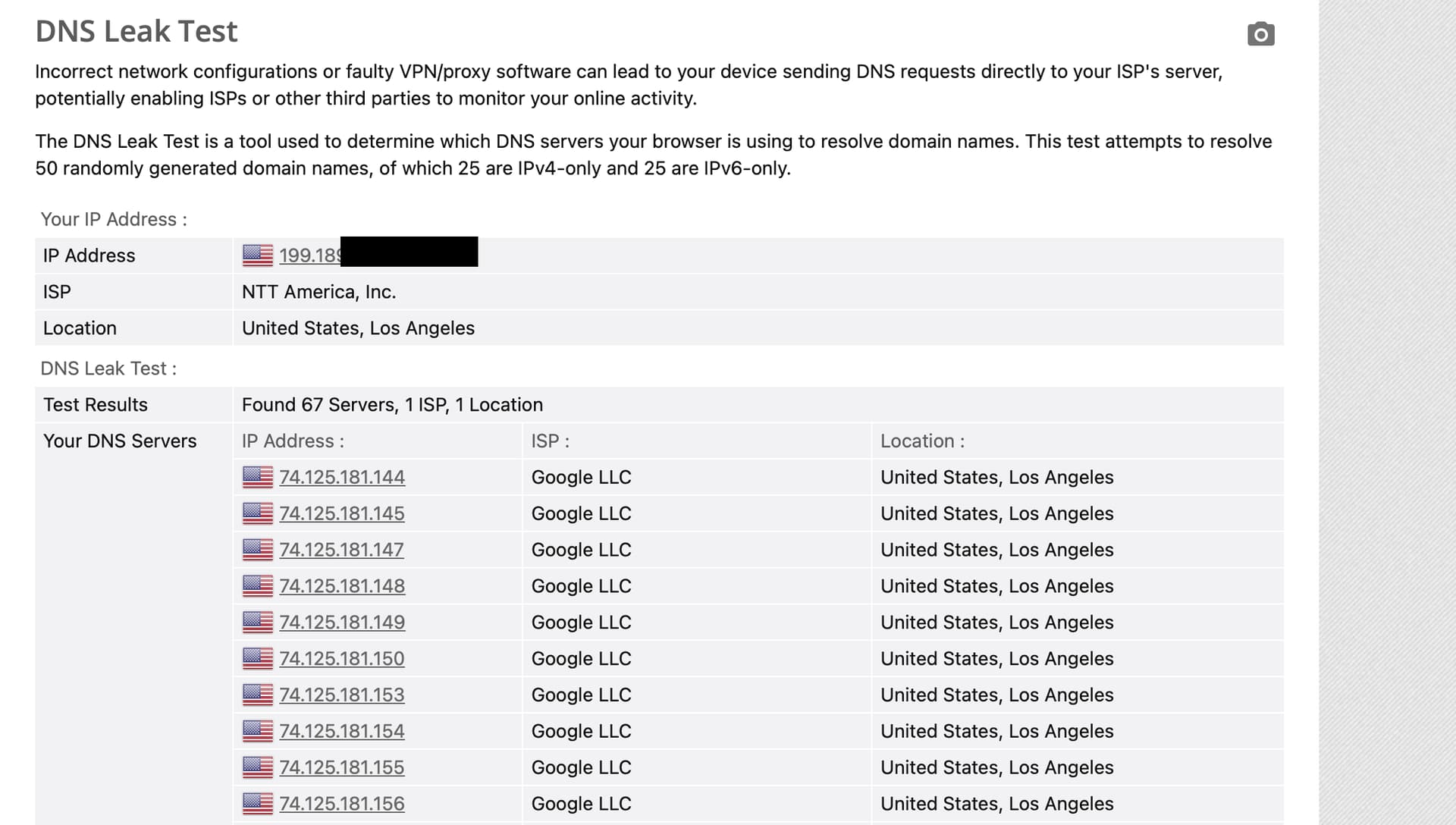Viewport: 1456px width, 825px height.
Task: Open DNS server link 74.125.181.148
Action: [342, 586]
